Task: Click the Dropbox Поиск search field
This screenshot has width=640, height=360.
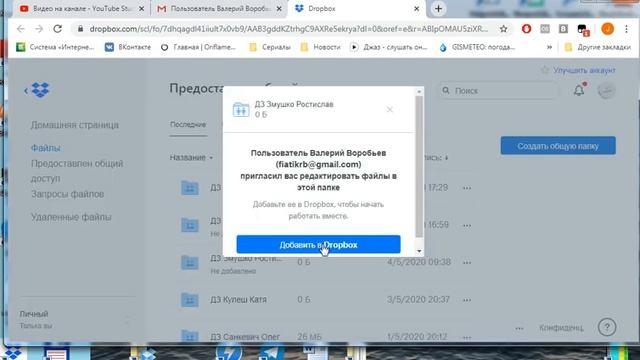Action: click(498, 91)
